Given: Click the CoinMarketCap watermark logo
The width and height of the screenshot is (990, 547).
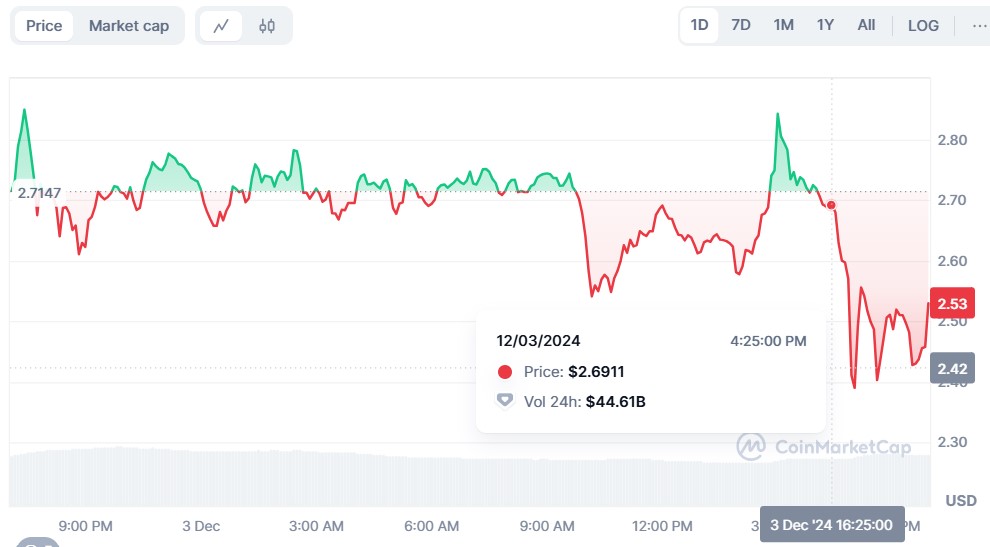Looking at the screenshot, I should coord(824,446).
